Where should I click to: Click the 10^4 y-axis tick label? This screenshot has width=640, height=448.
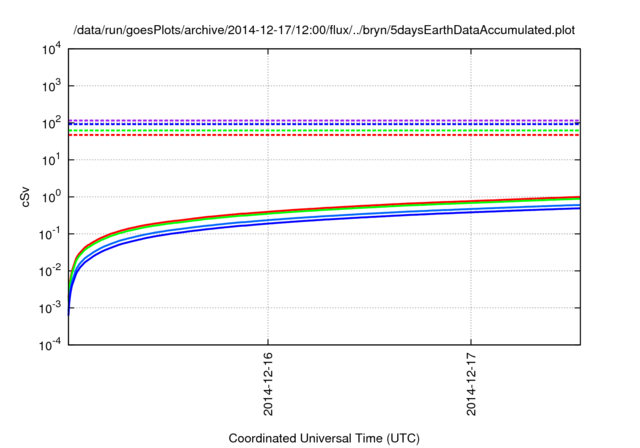pyautogui.click(x=52, y=49)
